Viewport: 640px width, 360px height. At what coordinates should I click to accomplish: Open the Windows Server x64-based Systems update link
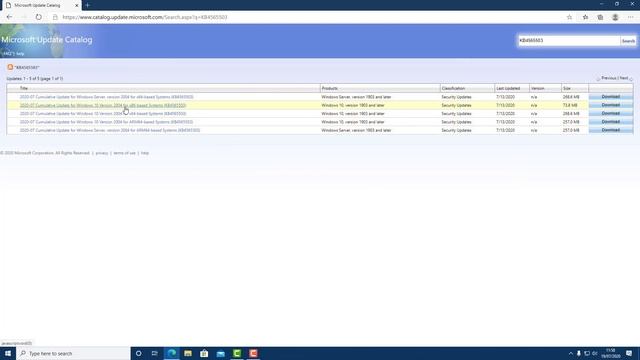click(107, 97)
